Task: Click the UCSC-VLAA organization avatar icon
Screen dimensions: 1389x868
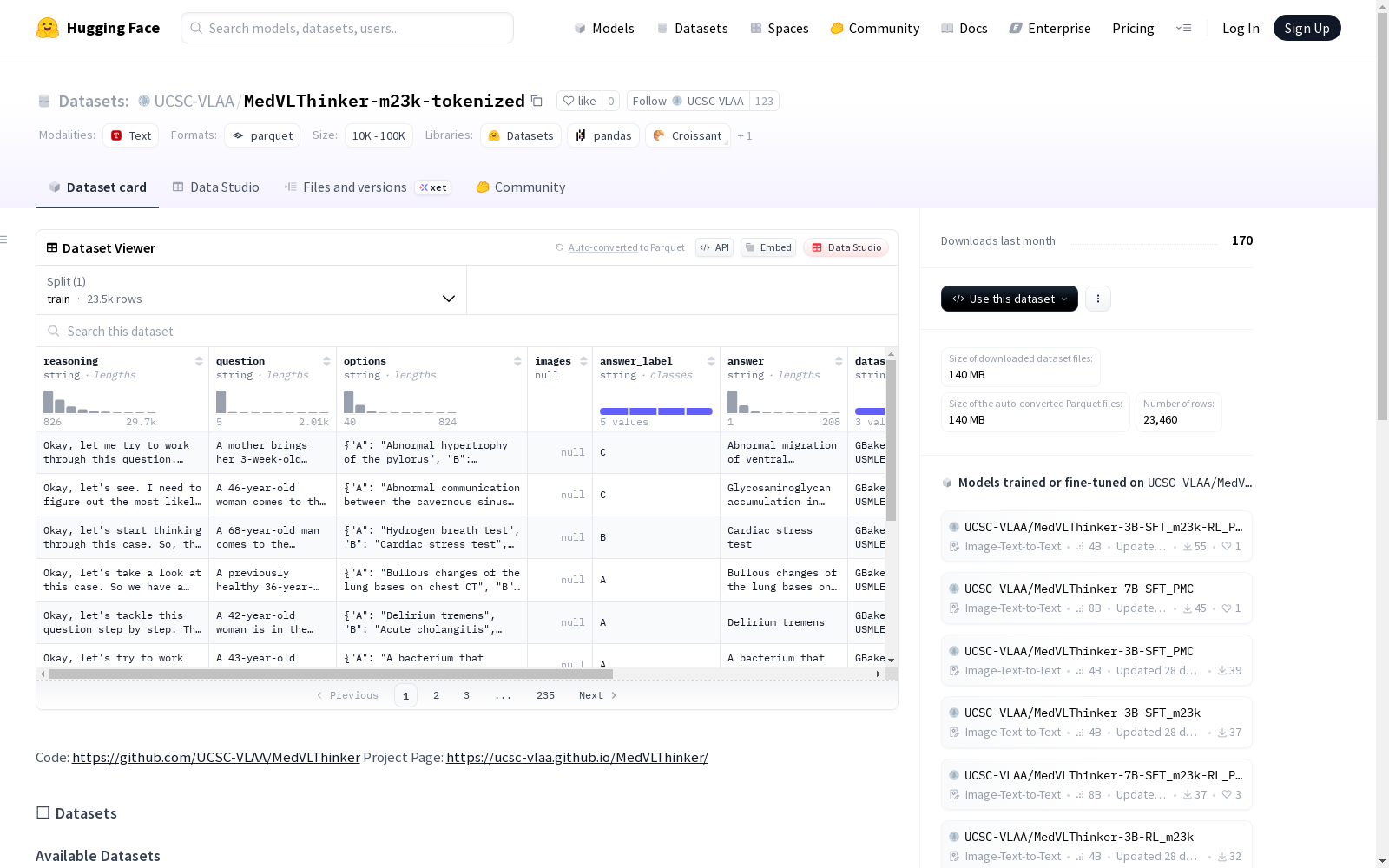Action: click(144, 101)
